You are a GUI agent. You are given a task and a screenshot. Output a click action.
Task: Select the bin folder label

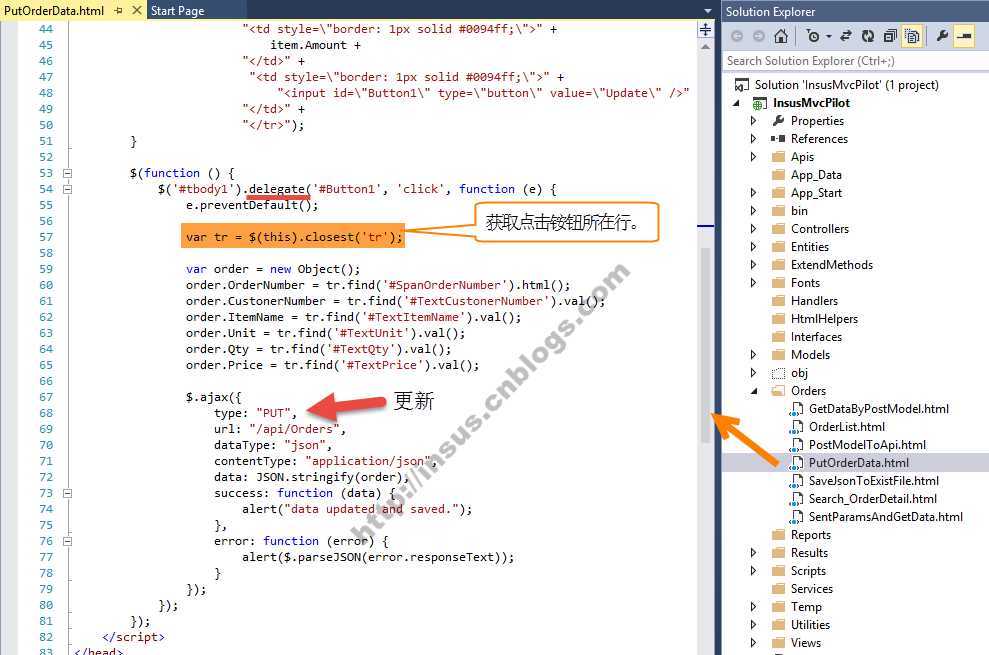coord(799,211)
